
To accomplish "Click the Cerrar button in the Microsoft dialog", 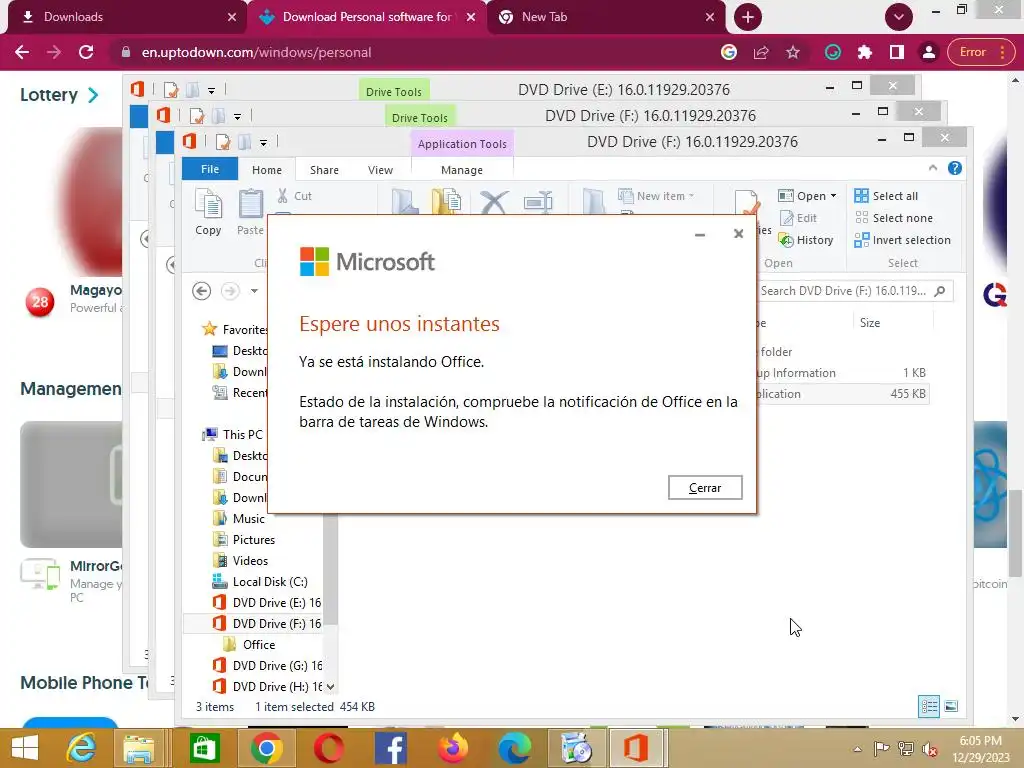I will click(705, 487).
